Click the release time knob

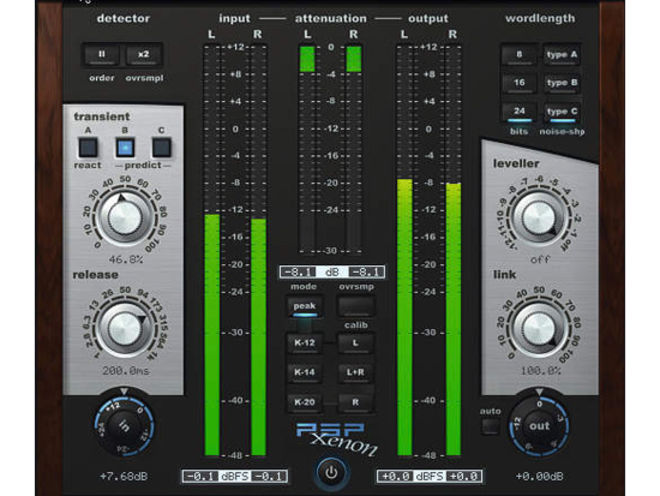(x=125, y=329)
